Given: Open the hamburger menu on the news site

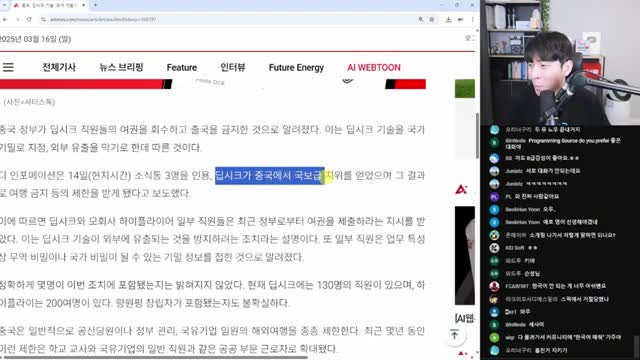Looking at the screenshot, I should pos(8,67).
